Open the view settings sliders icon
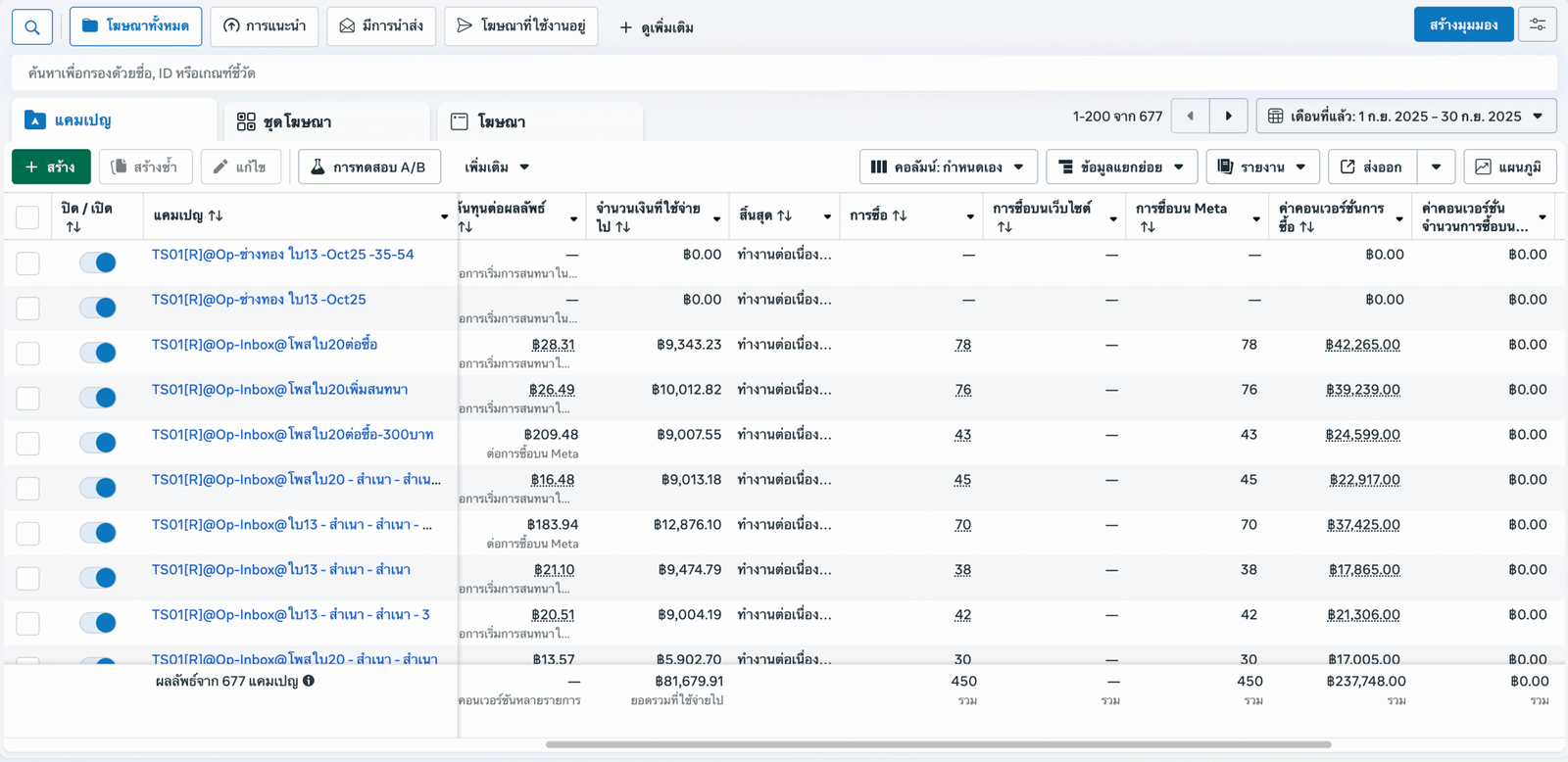Screen dimensions: 1568x762 pyautogui.click(x=1537, y=24)
